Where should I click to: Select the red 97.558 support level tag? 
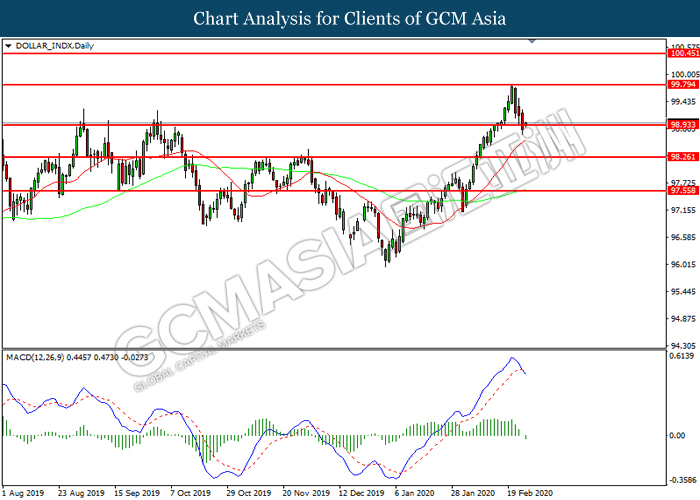(683, 191)
